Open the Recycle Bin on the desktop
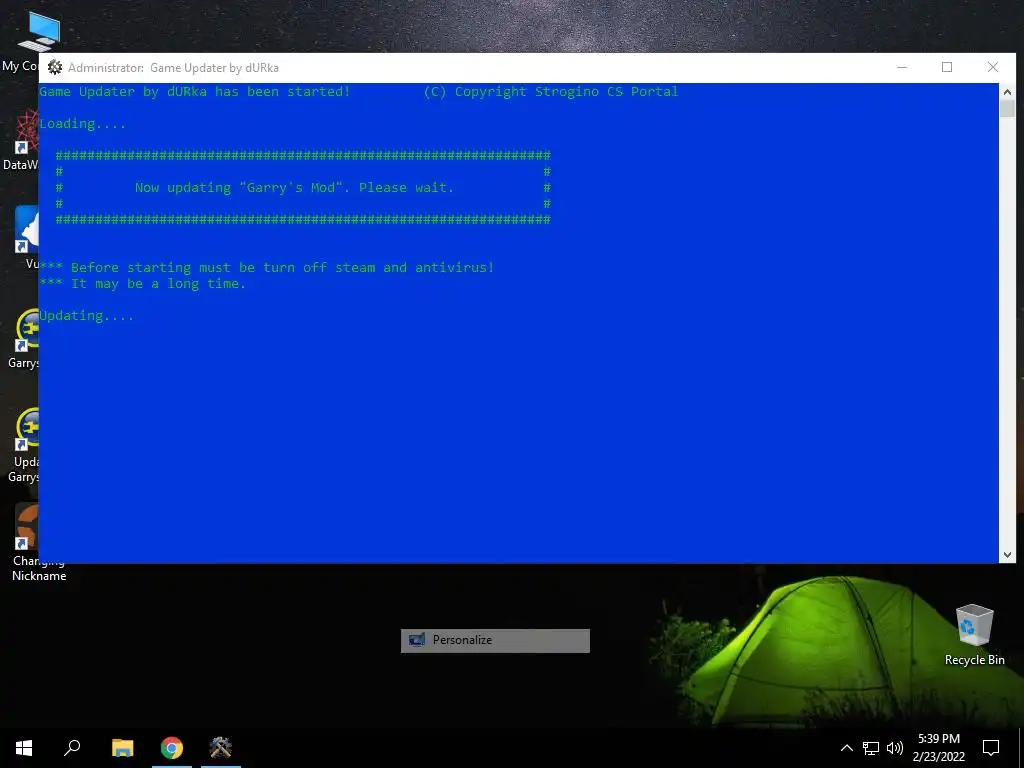 [974, 635]
